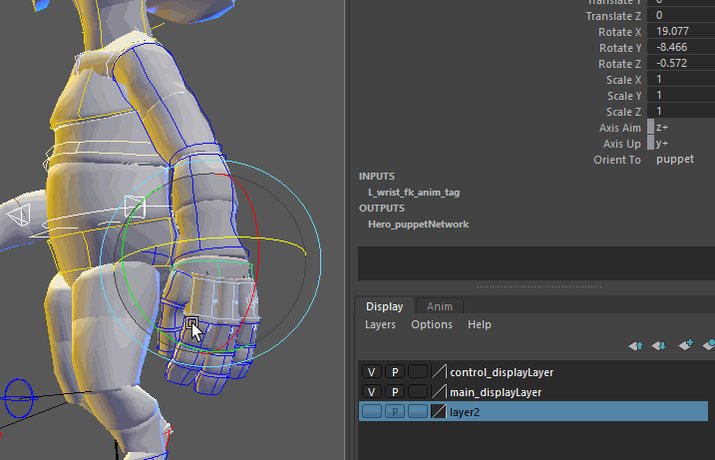The image size is (715, 460).
Task: Select the Scale Z channel label
Action: (623, 112)
